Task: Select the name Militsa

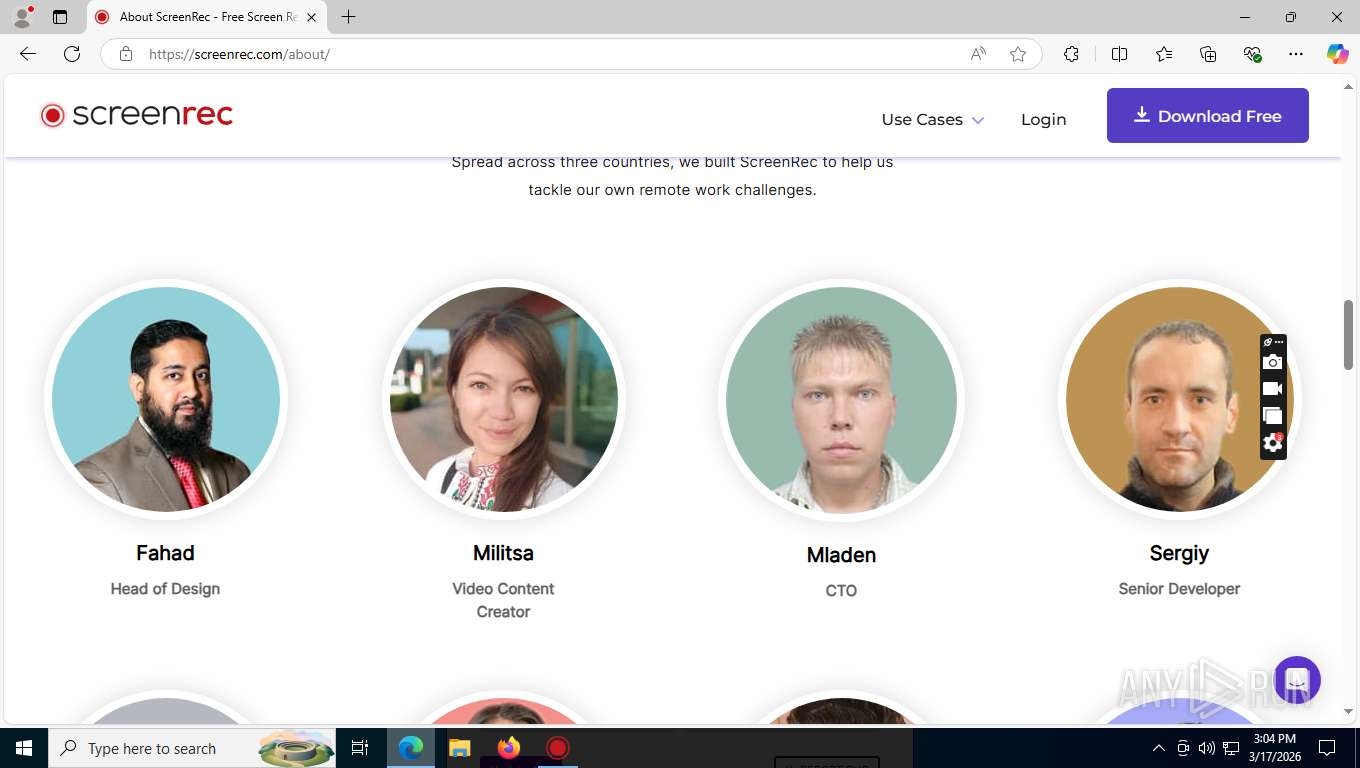Action: pyautogui.click(x=503, y=553)
